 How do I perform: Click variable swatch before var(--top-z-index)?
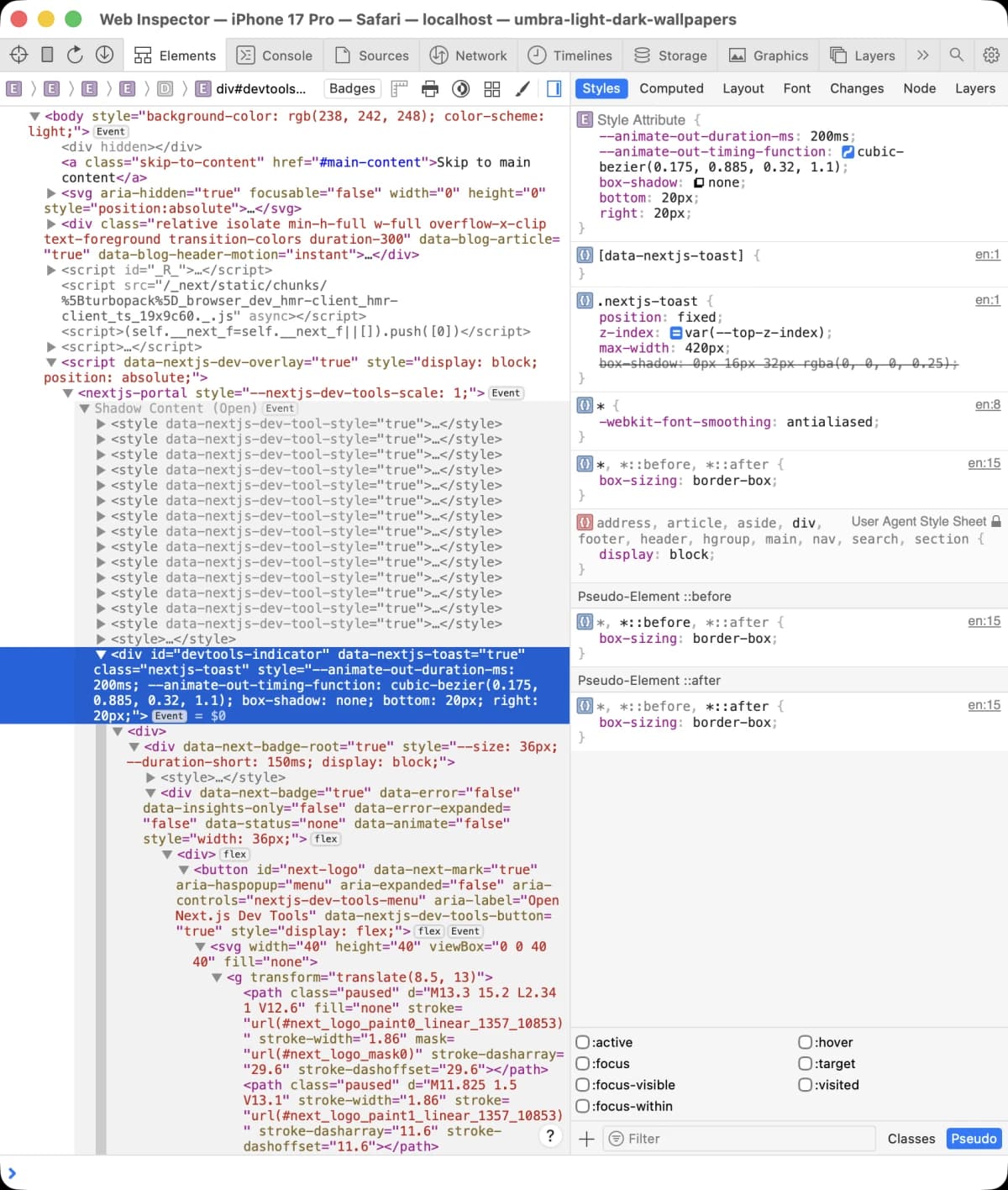click(x=676, y=334)
